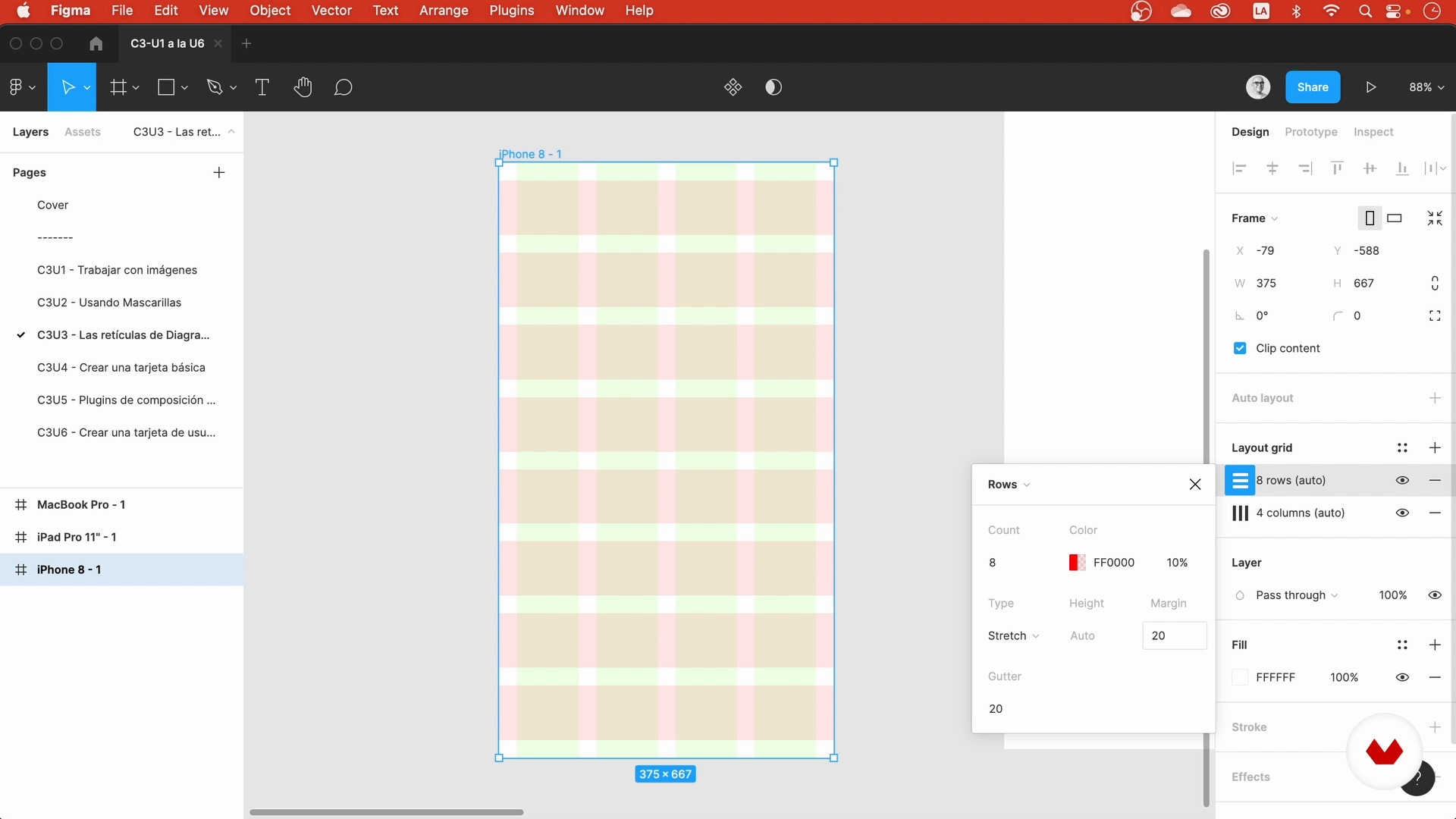Screen dimensions: 1456x819
Task: Switch to the Prototype tab
Action: [1310, 132]
